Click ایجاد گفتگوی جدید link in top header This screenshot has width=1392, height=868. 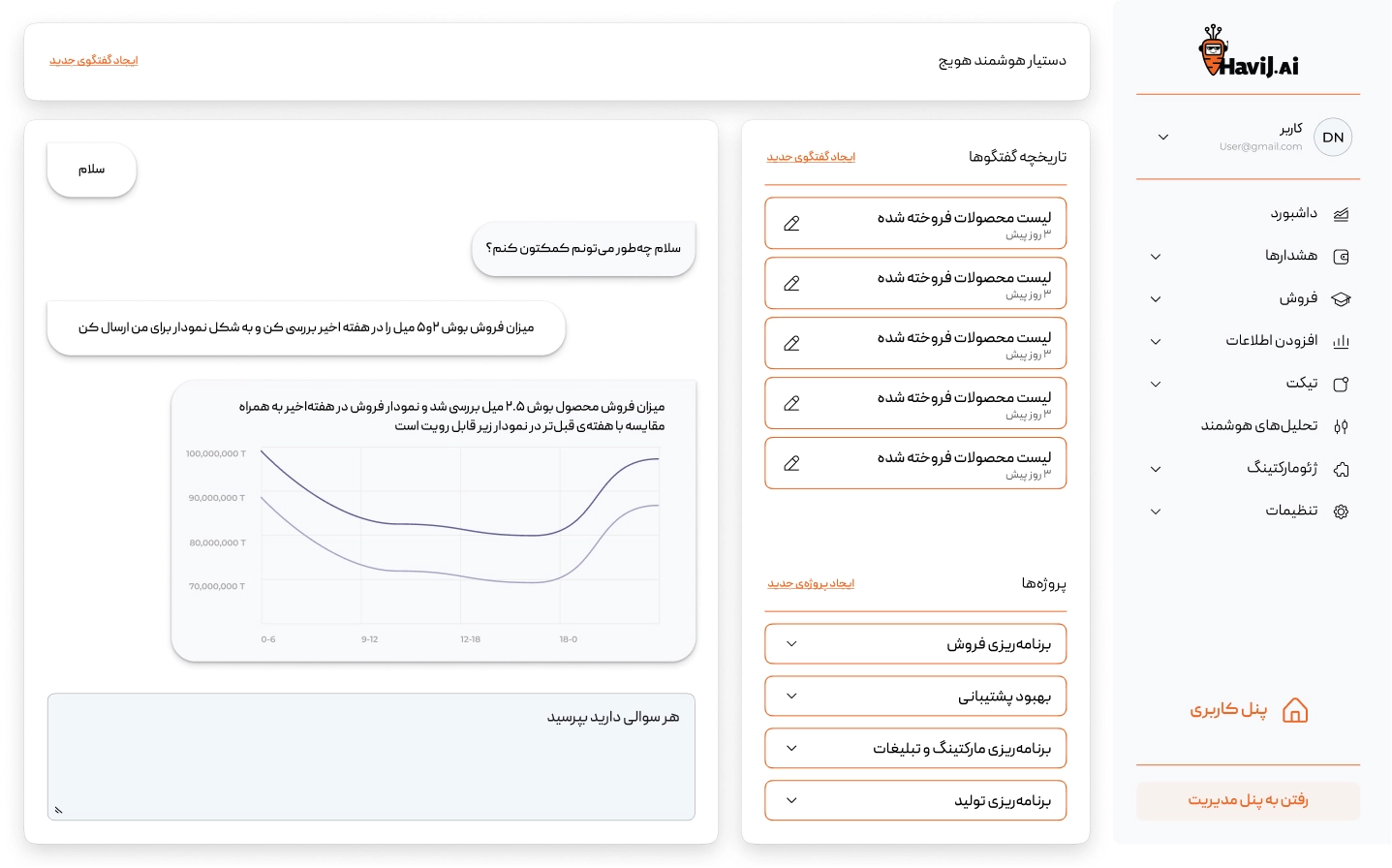(x=94, y=61)
